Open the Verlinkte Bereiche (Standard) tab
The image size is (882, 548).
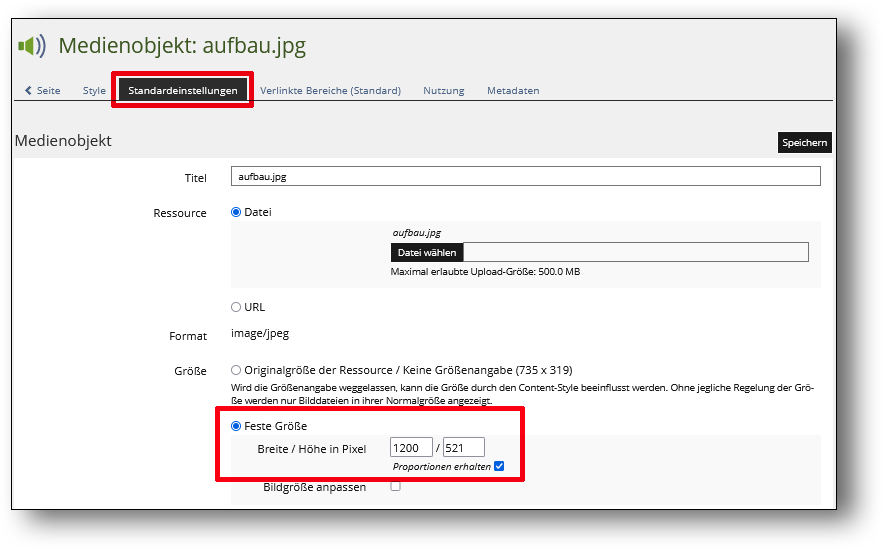coord(330,91)
